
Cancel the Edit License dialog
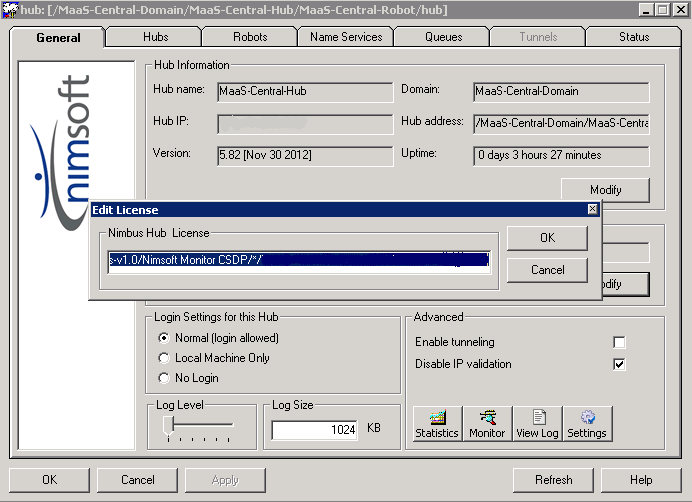pyautogui.click(x=547, y=270)
